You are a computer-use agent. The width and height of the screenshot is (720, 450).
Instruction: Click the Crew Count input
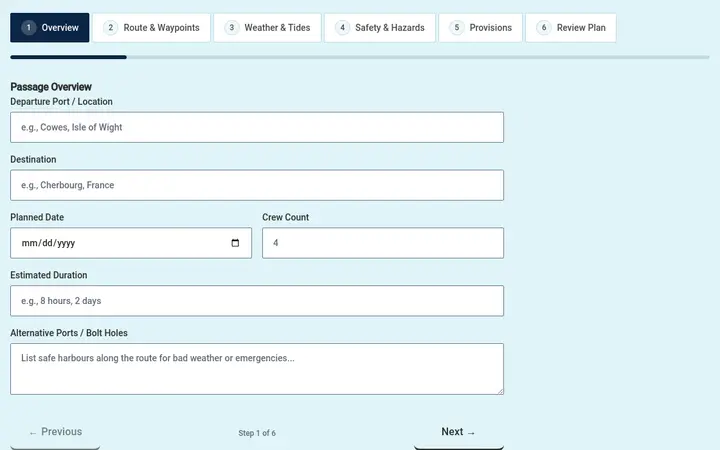point(383,243)
